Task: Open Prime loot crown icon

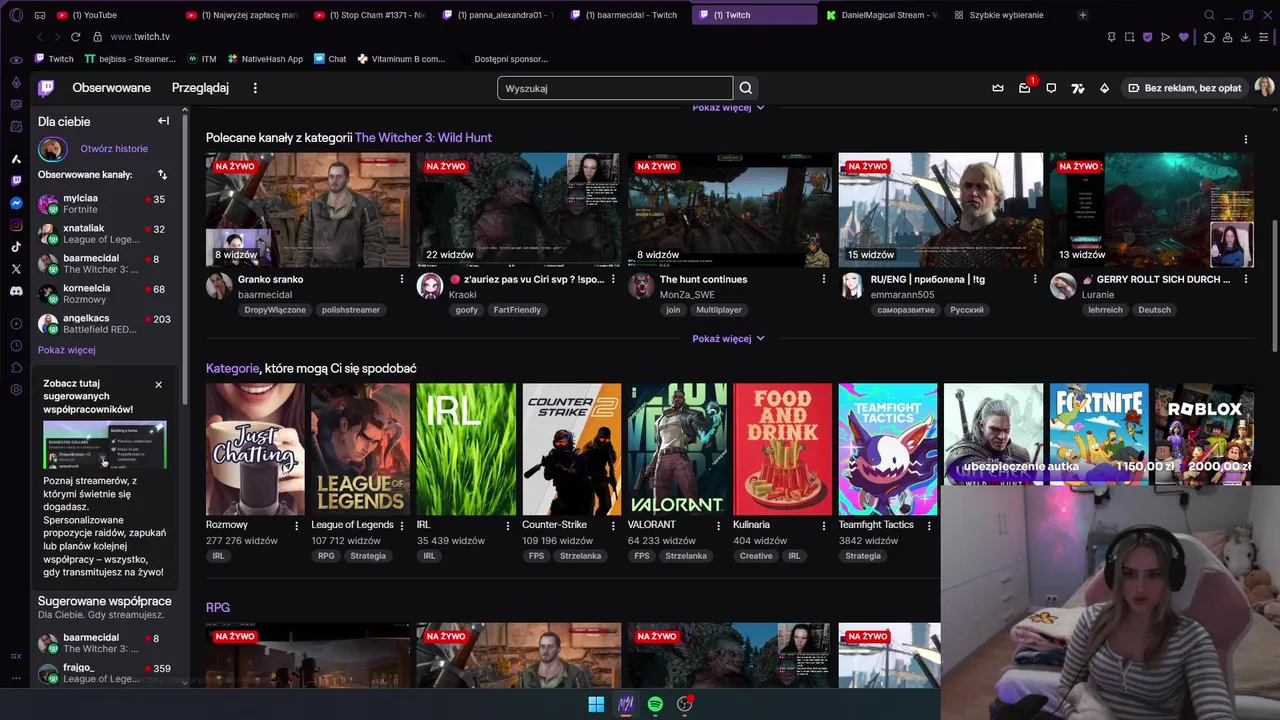Action: coord(998,88)
